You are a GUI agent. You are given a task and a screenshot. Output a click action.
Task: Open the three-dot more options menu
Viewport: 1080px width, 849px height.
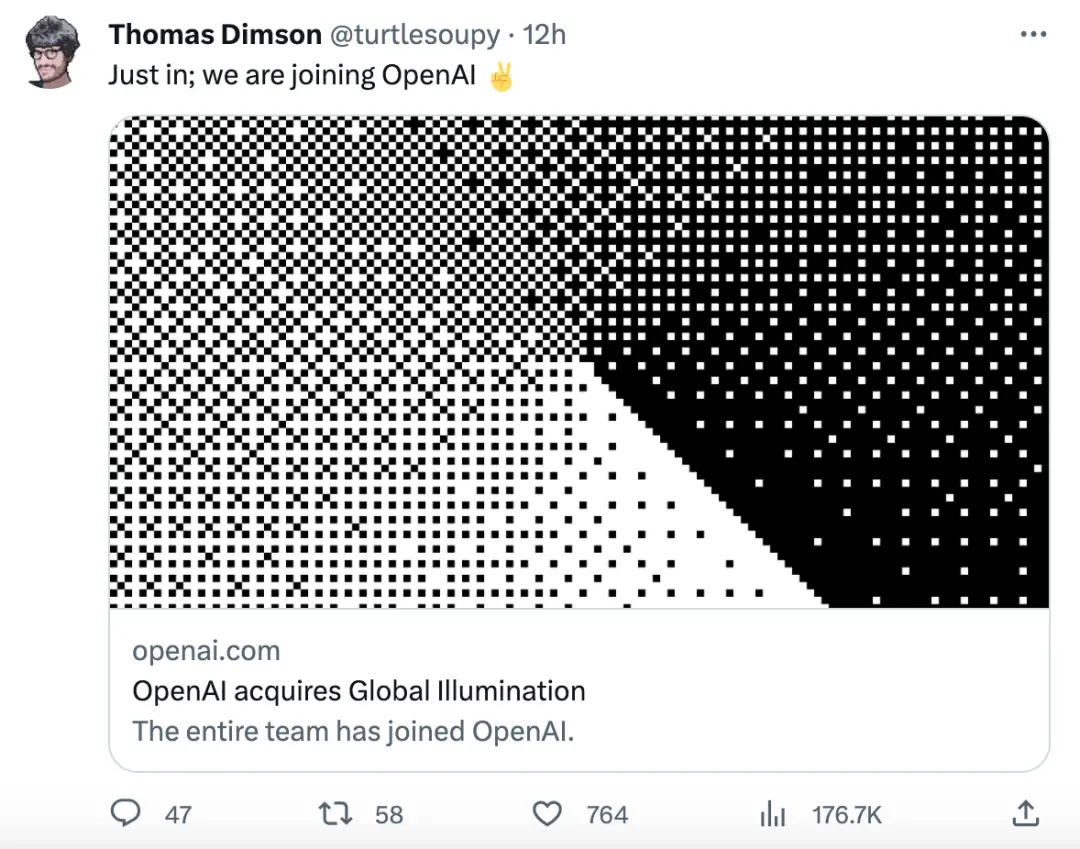[x=1033, y=34]
